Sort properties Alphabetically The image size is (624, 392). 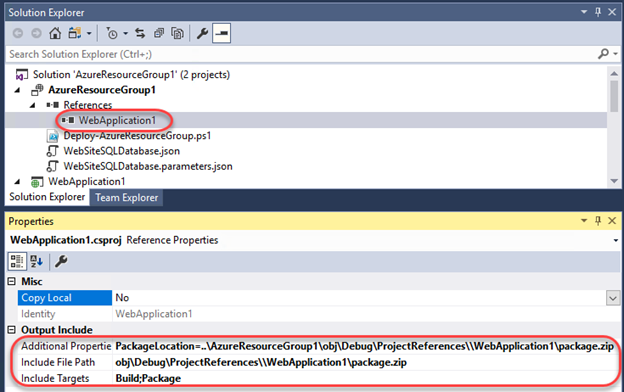pos(36,261)
